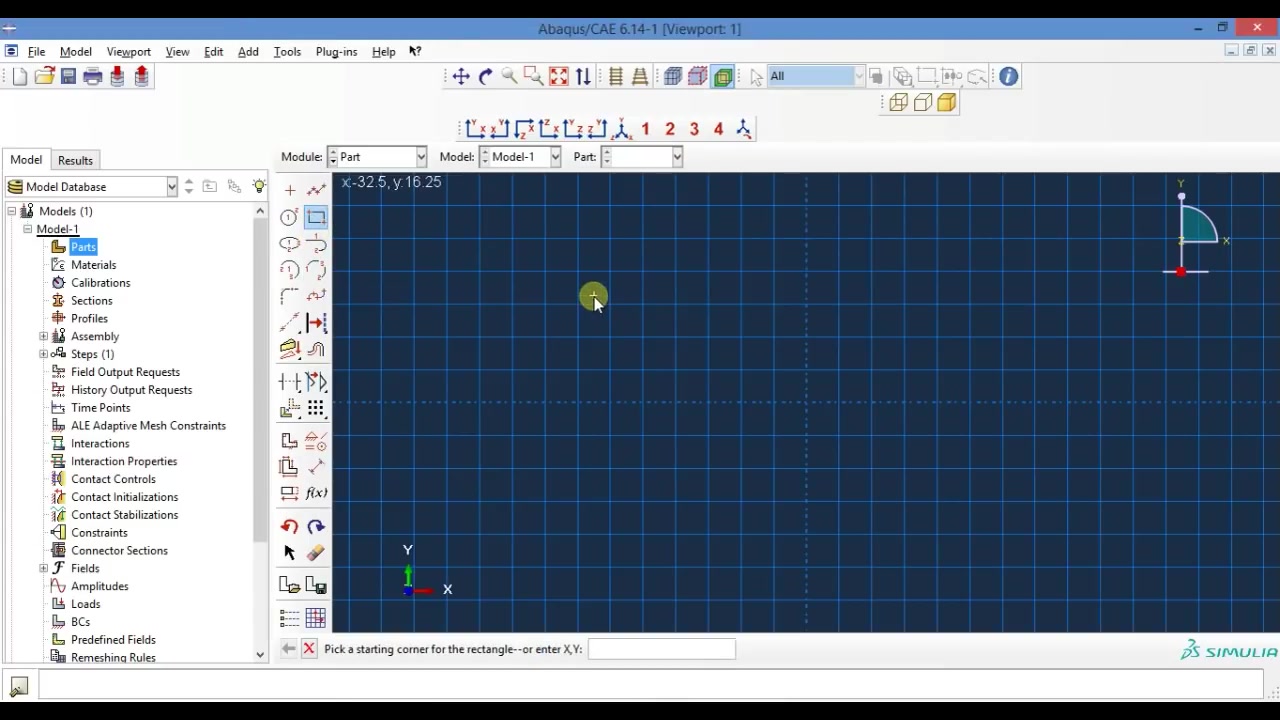Select the Create Fillet sketch tool

290,297
